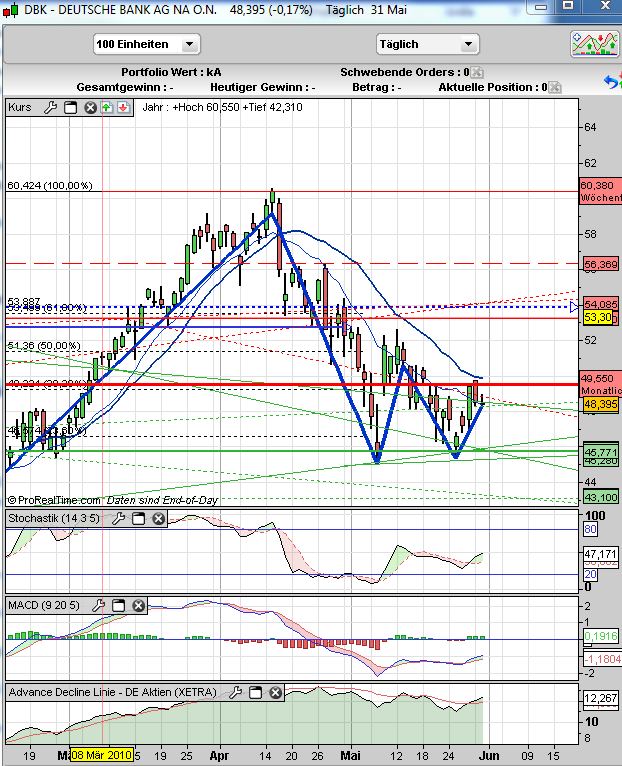Viewport: 622px width, 766px height.
Task: Click the Stochastik (14 3 5) title
Action: tap(54, 518)
